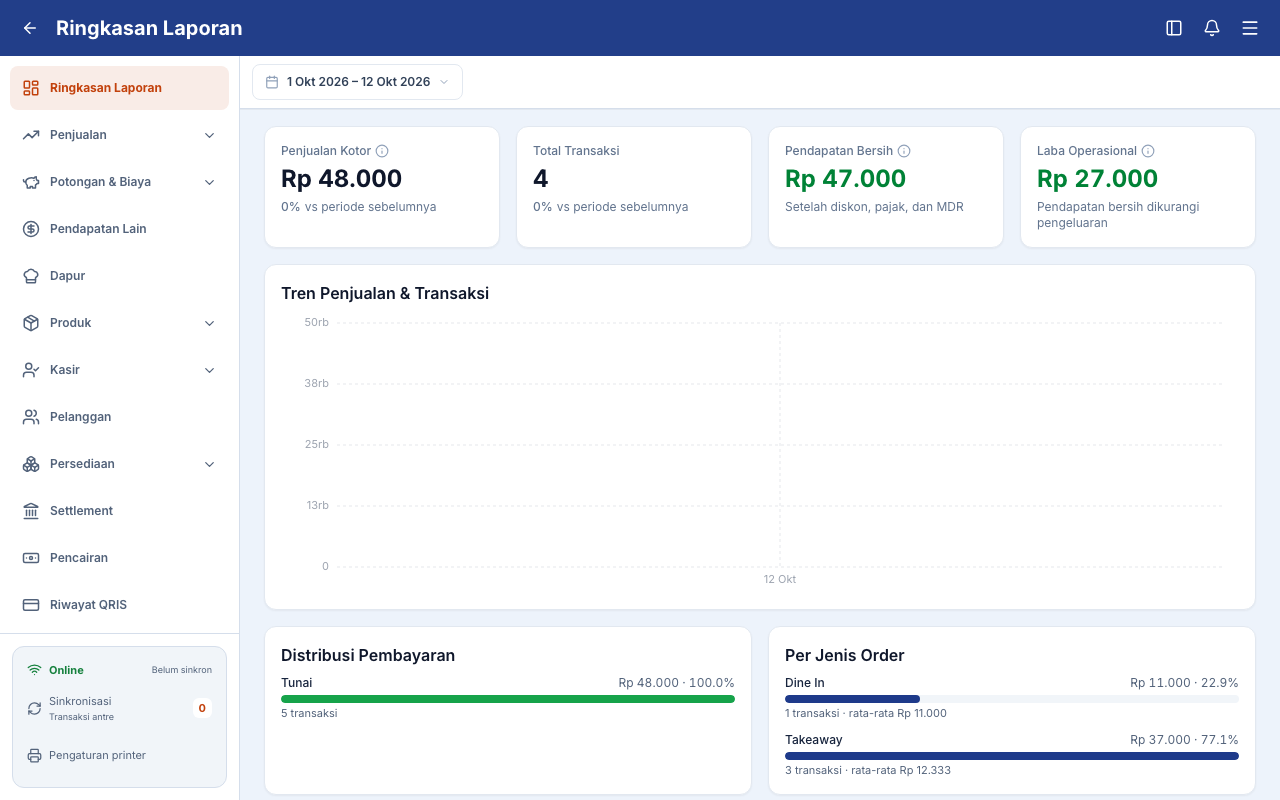1280x800 pixels.
Task: Click info icon next to Pendapatan Bersih
Action: [x=904, y=151]
